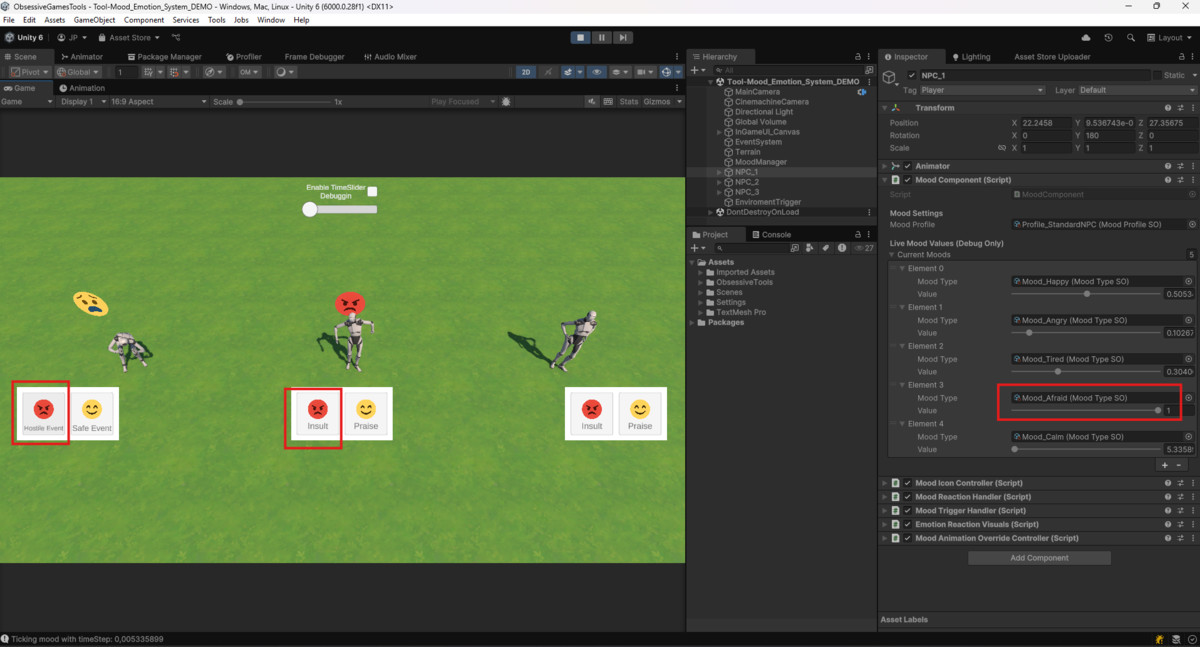Viewport: 1200px width, 647px height.
Task: Toggle the NPC_1 active checkbox in Inspector
Action: click(x=911, y=75)
